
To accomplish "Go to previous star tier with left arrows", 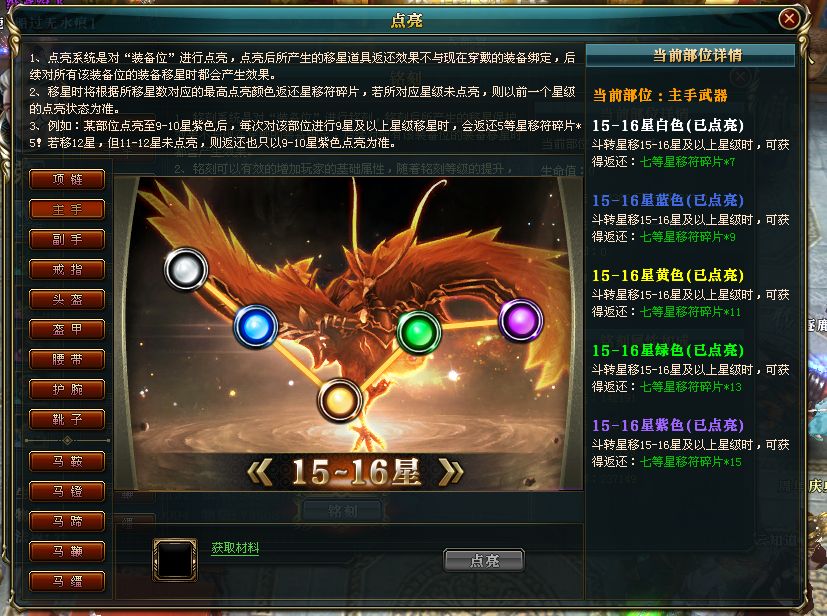I will click(259, 471).
